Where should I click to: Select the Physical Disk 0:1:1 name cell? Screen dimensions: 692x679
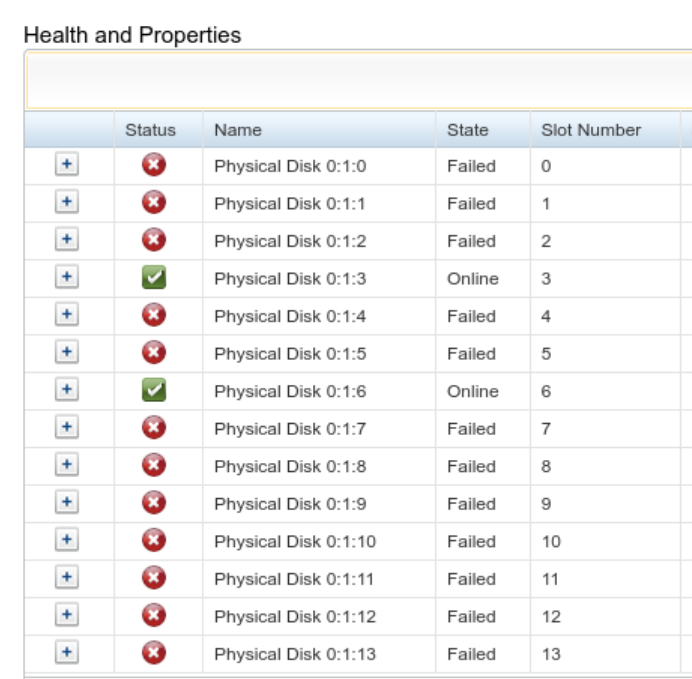[x=289, y=204]
